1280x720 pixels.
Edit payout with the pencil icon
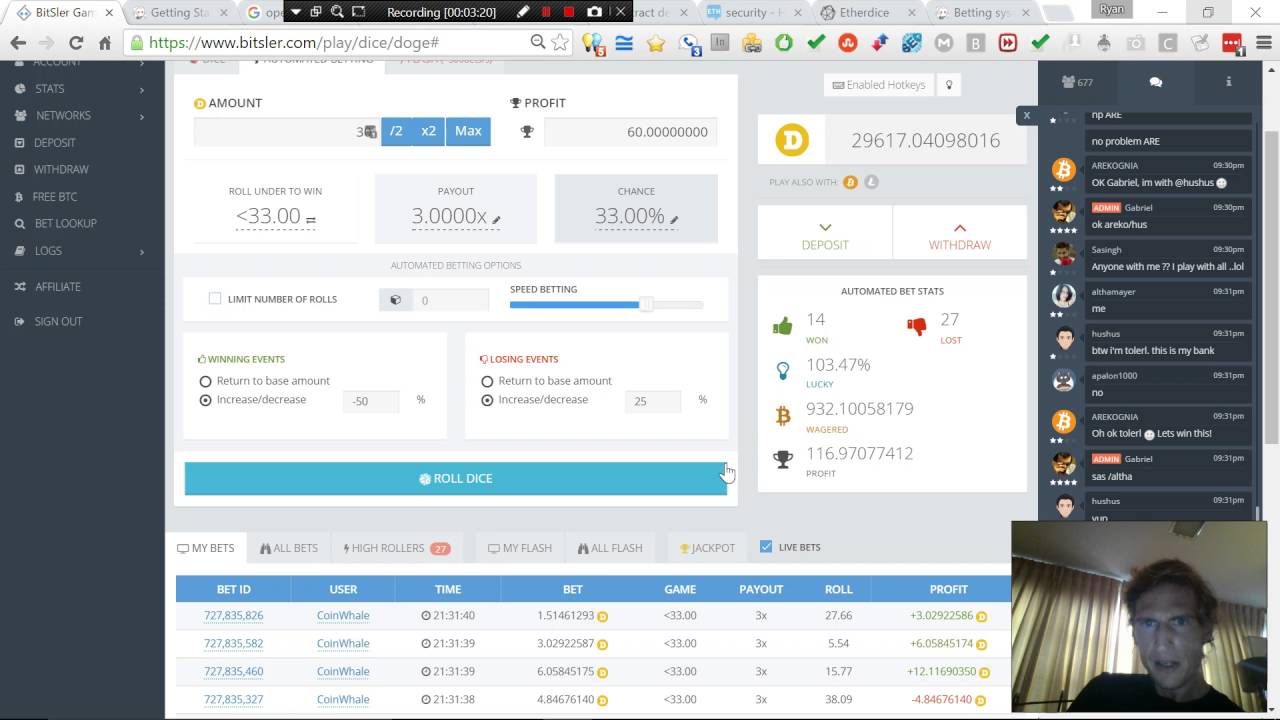496,220
